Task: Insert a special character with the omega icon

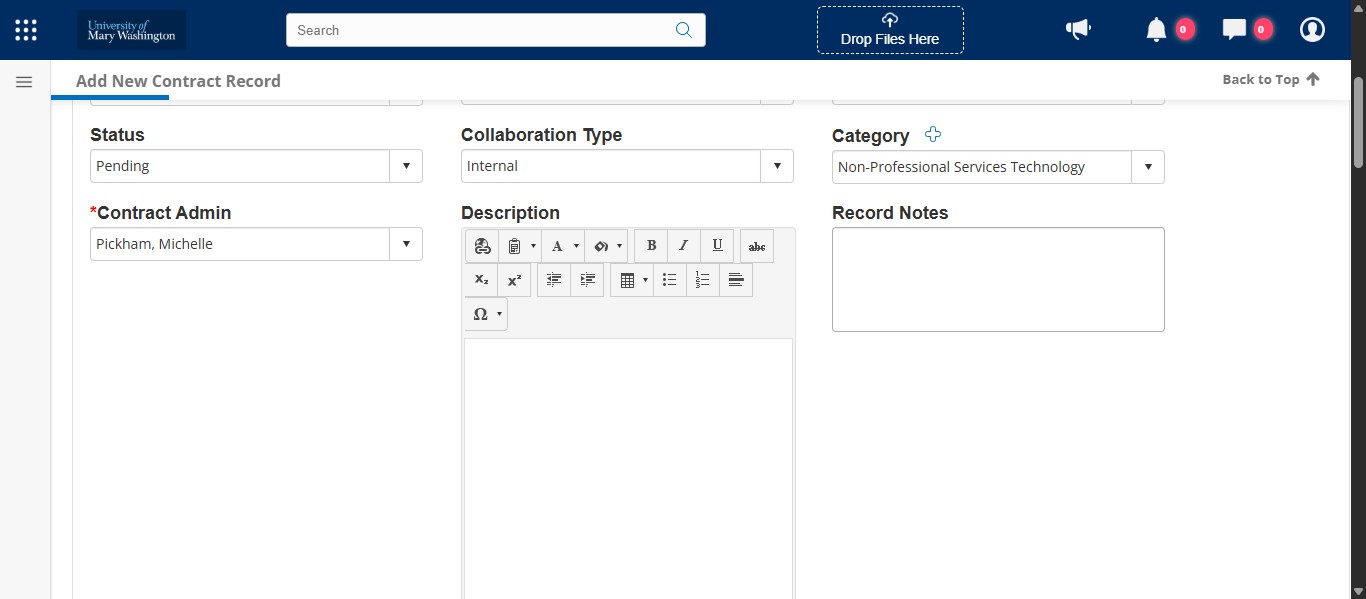Action: (x=481, y=314)
